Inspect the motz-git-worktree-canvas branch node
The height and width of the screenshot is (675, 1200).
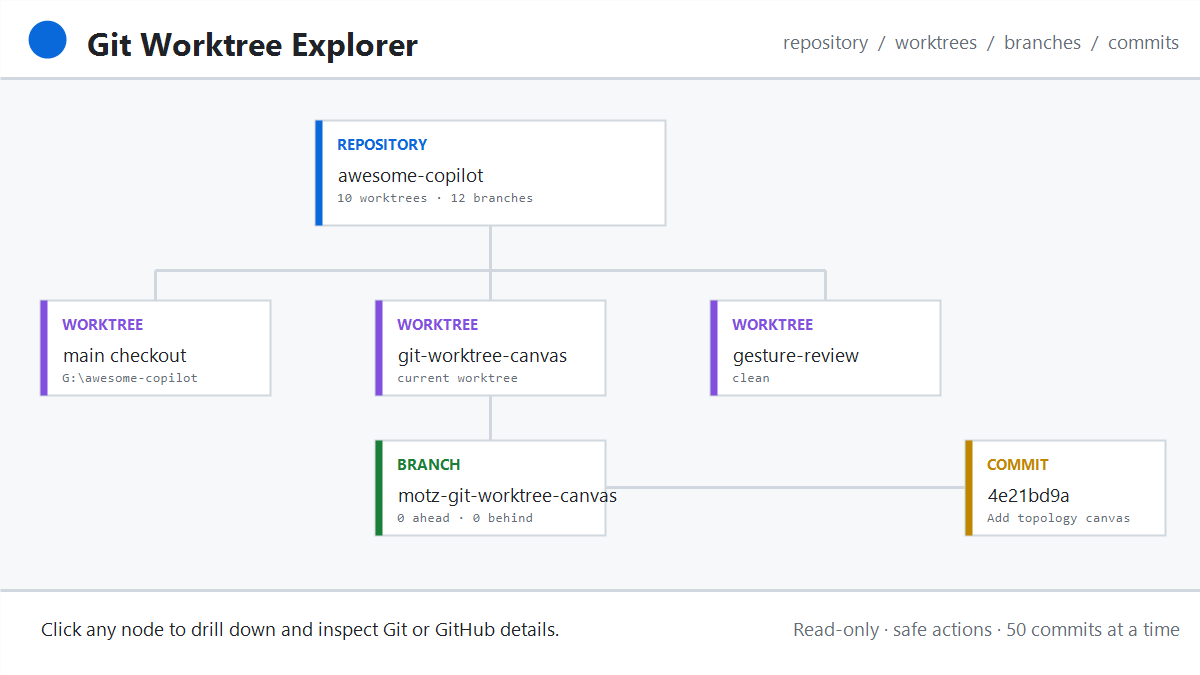coord(490,488)
